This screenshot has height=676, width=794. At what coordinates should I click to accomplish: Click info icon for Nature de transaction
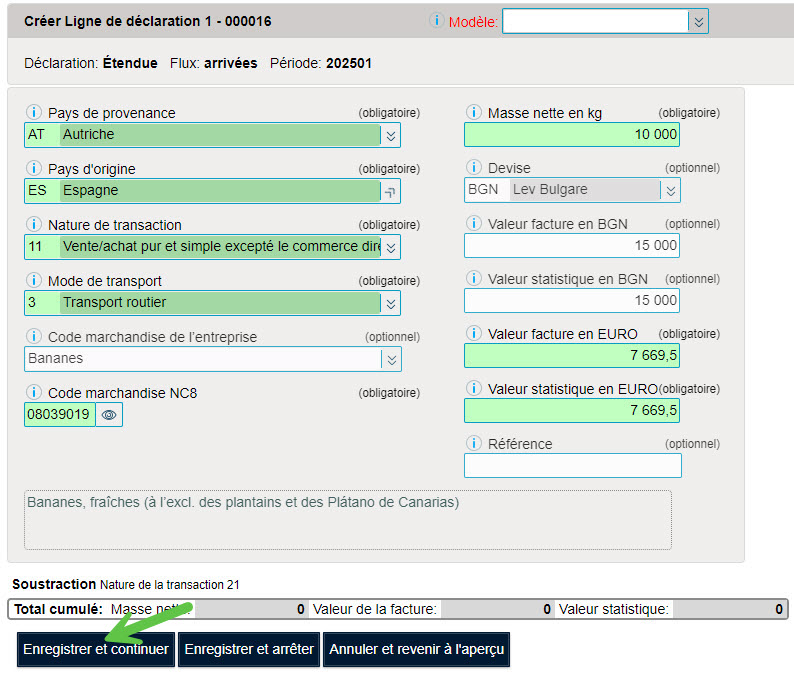33,224
